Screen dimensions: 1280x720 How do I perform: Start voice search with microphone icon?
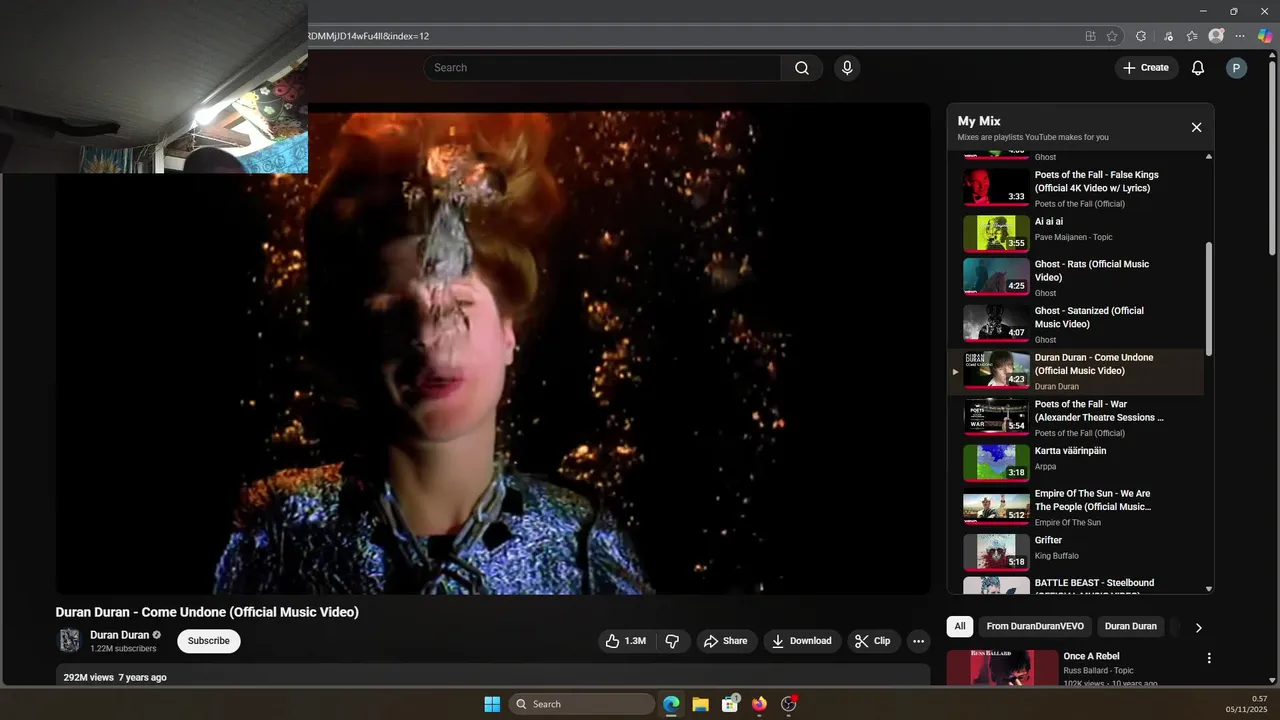[x=847, y=68]
